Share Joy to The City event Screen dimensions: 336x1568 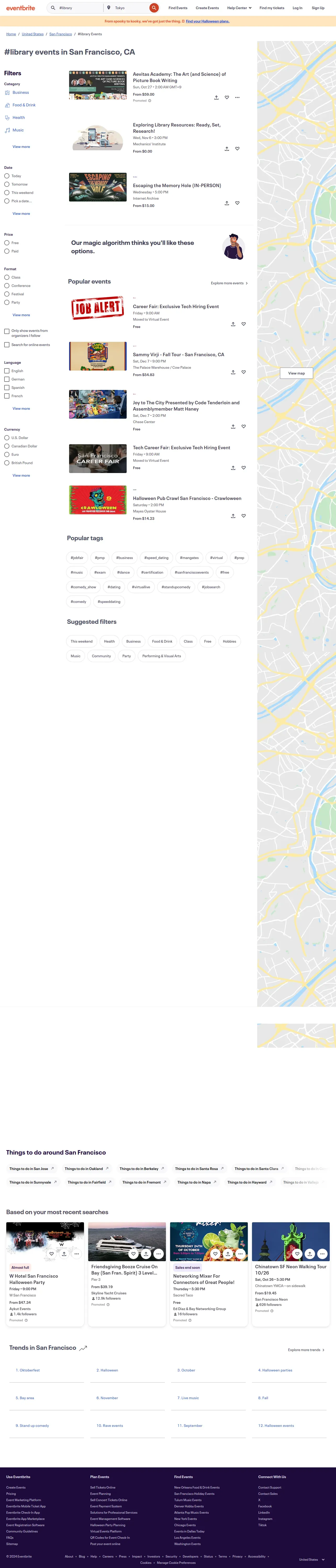tap(233, 427)
